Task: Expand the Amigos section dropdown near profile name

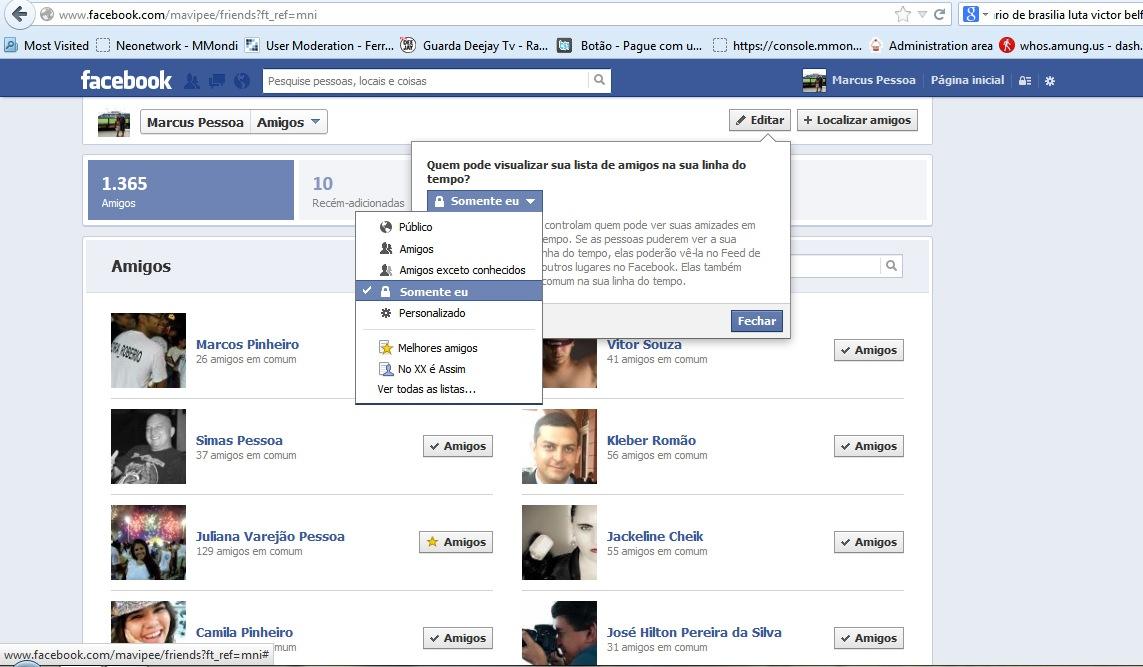Action: [289, 122]
